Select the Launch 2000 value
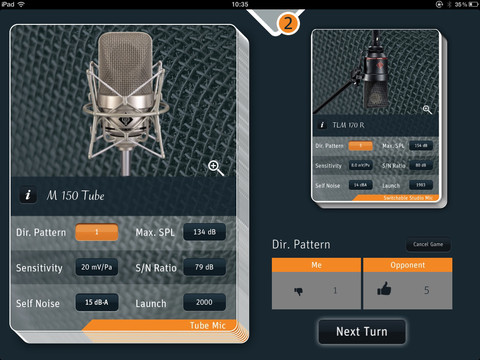This screenshot has width=480, height=360. [204, 302]
